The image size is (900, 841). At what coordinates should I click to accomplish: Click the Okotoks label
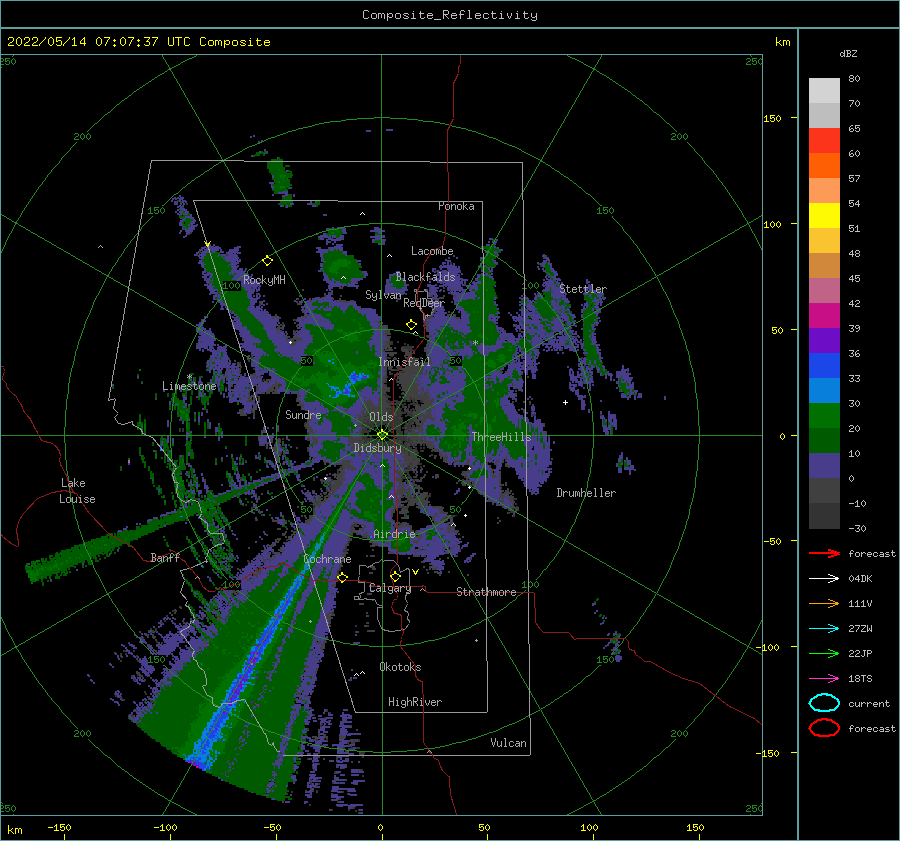tap(400, 666)
